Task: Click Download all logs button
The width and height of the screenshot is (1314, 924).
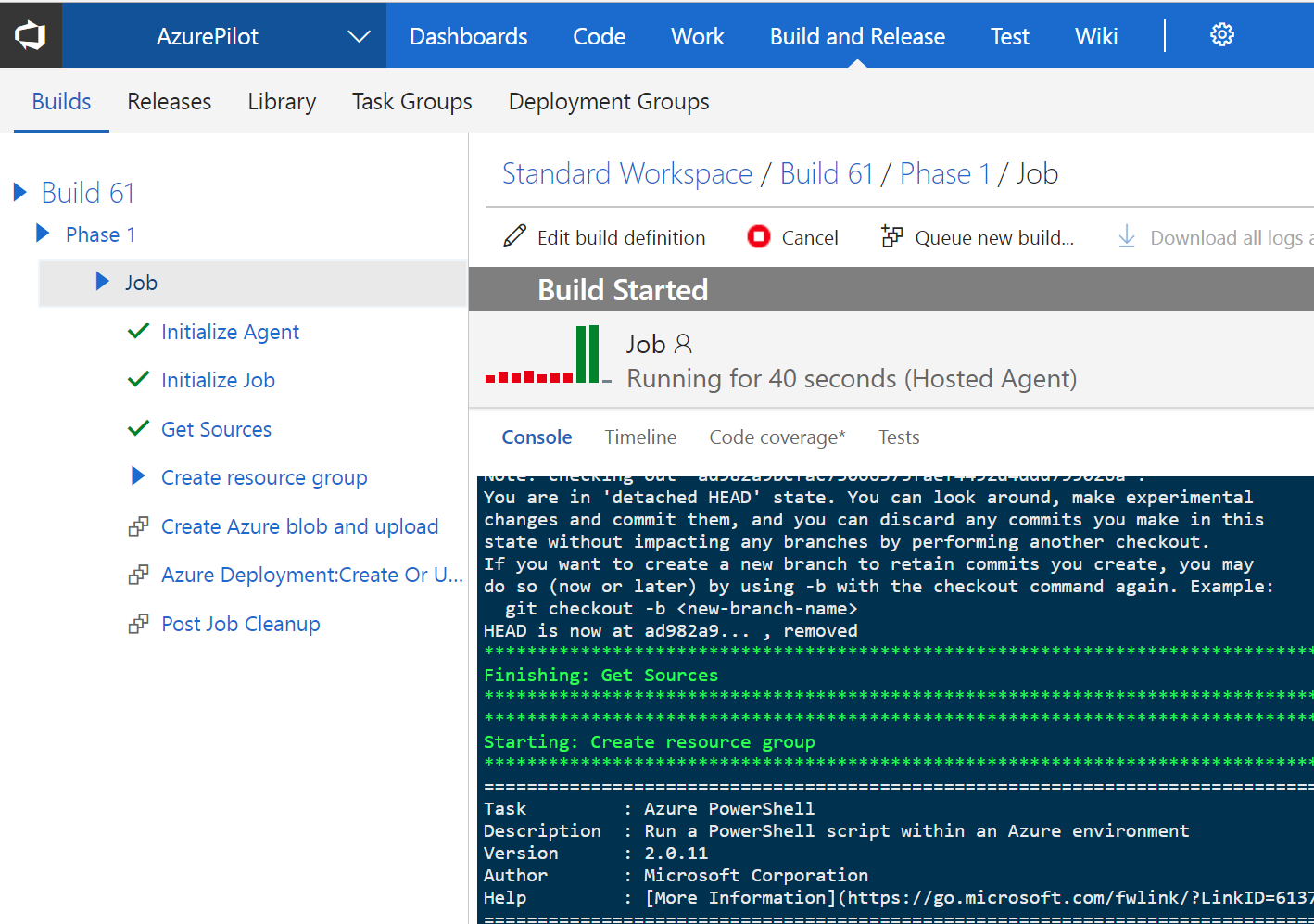Action: click(x=1215, y=237)
